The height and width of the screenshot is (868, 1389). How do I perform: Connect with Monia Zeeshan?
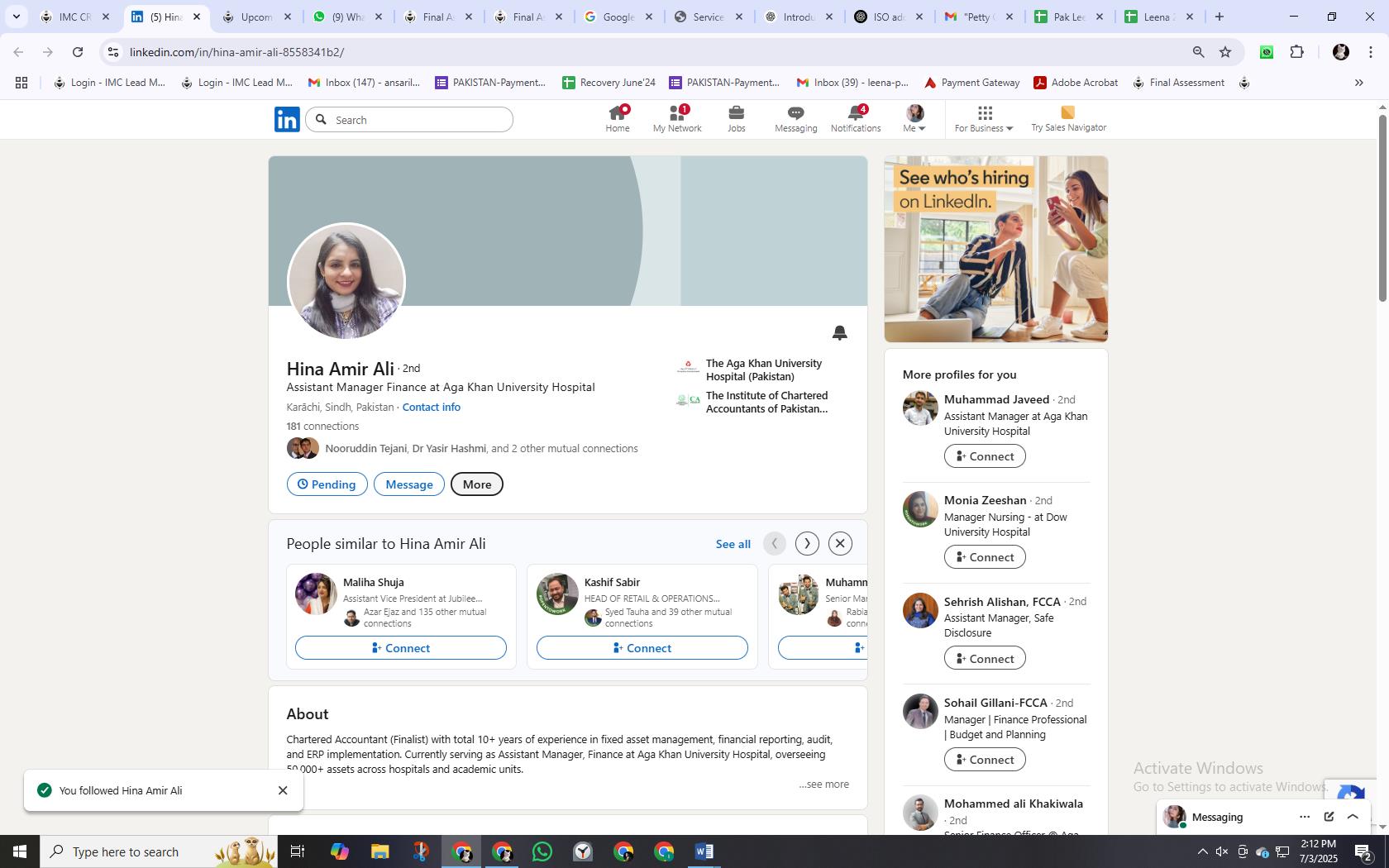point(985,557)
